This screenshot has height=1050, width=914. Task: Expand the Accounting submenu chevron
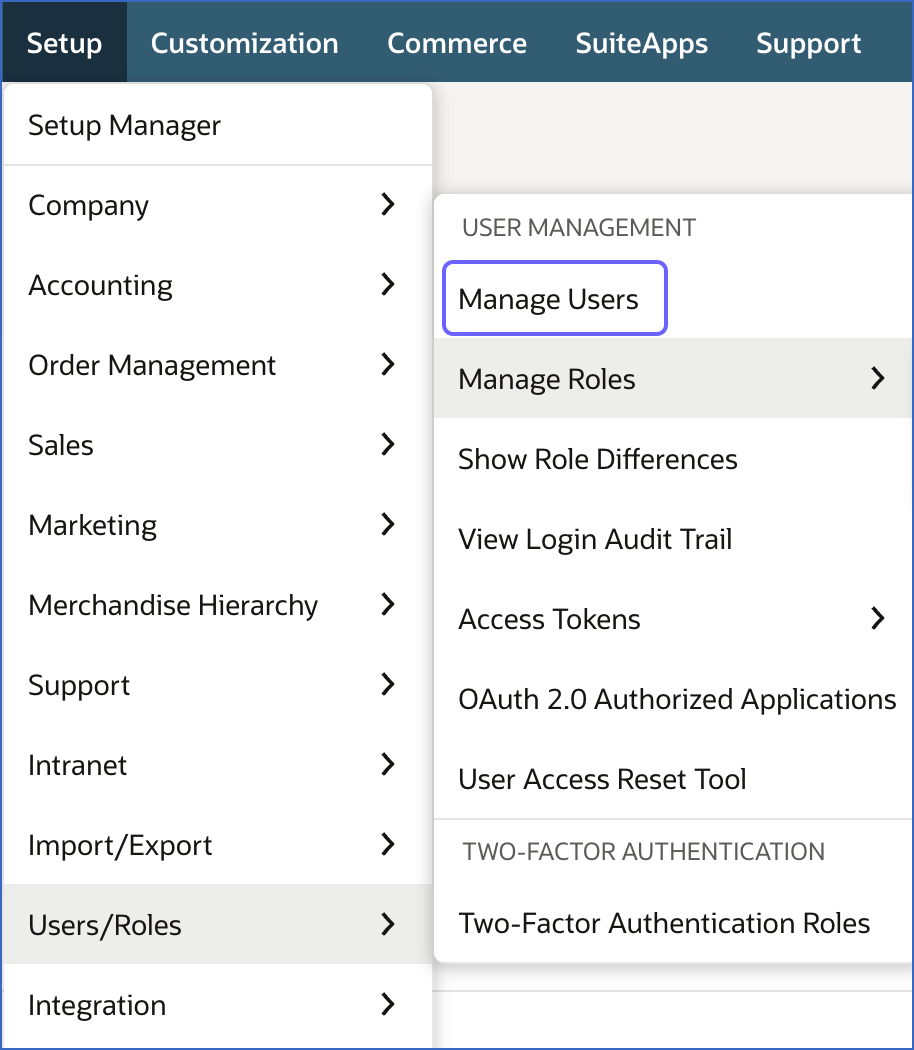pos(388,284)
